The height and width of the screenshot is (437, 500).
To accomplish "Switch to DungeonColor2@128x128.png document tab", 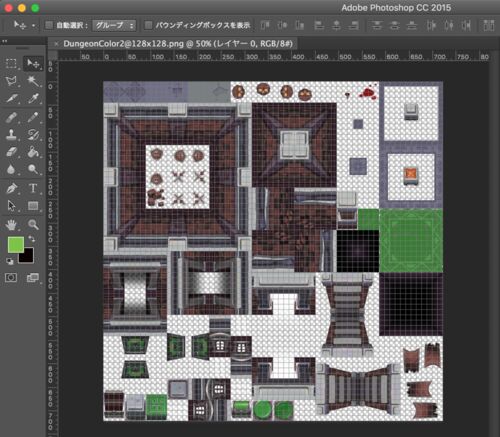I will 178,44.
